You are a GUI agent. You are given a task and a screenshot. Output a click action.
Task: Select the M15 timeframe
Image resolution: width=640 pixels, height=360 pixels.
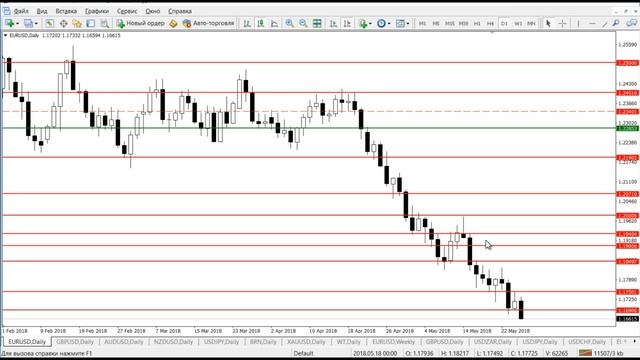449,24
